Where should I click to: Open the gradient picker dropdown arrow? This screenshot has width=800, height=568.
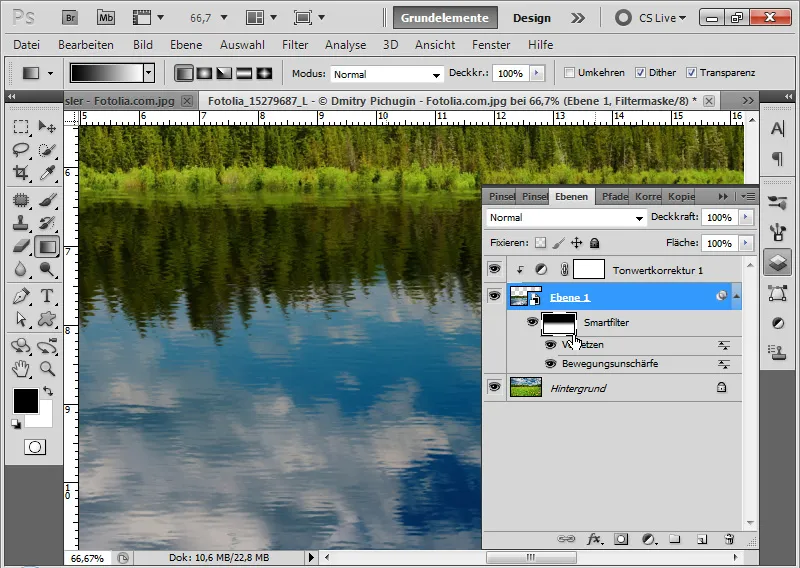pos(148,73)
